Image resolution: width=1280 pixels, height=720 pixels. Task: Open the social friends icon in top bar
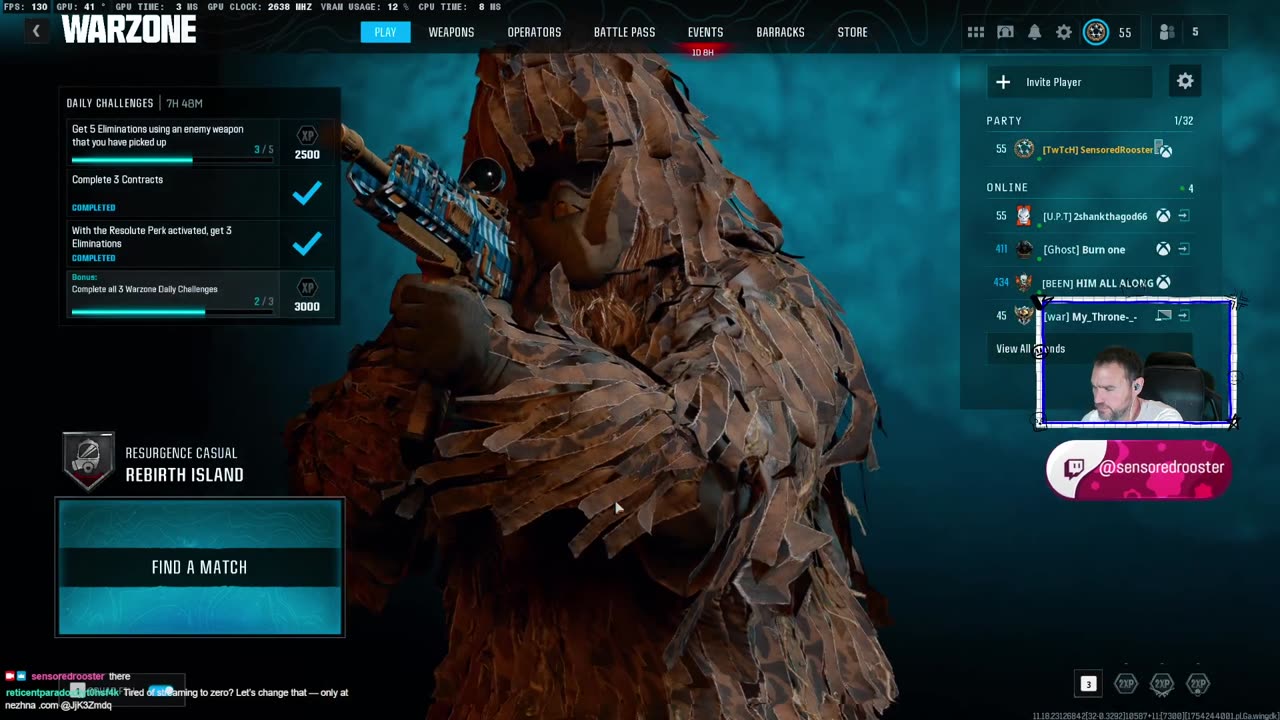(1166, 32)
